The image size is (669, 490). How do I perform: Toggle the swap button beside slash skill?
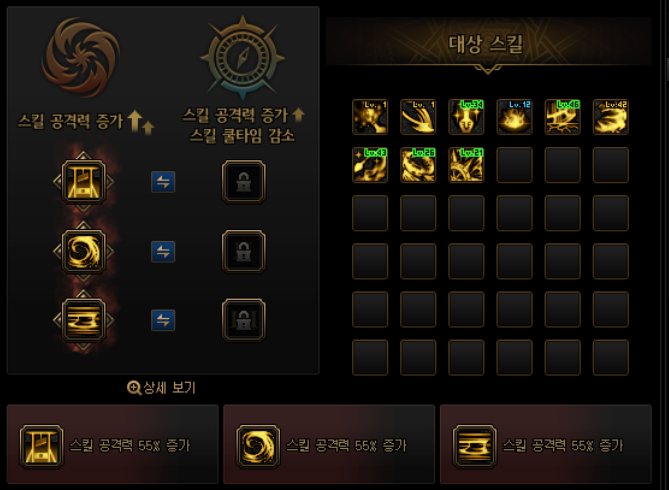point(163,320)
